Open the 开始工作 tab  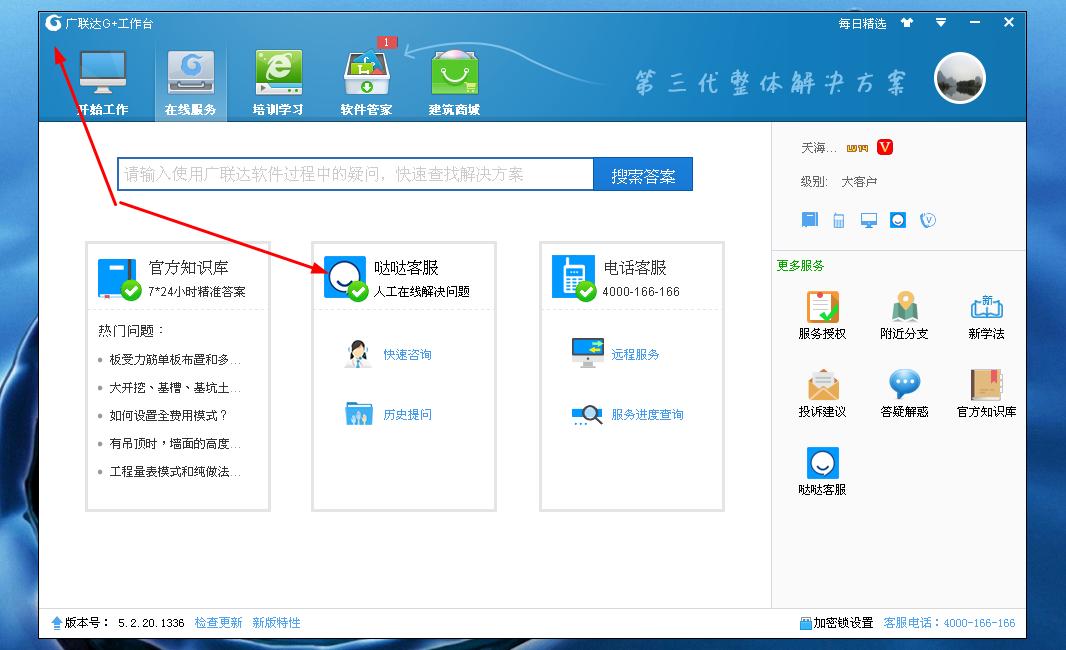(x=103, y=83)
